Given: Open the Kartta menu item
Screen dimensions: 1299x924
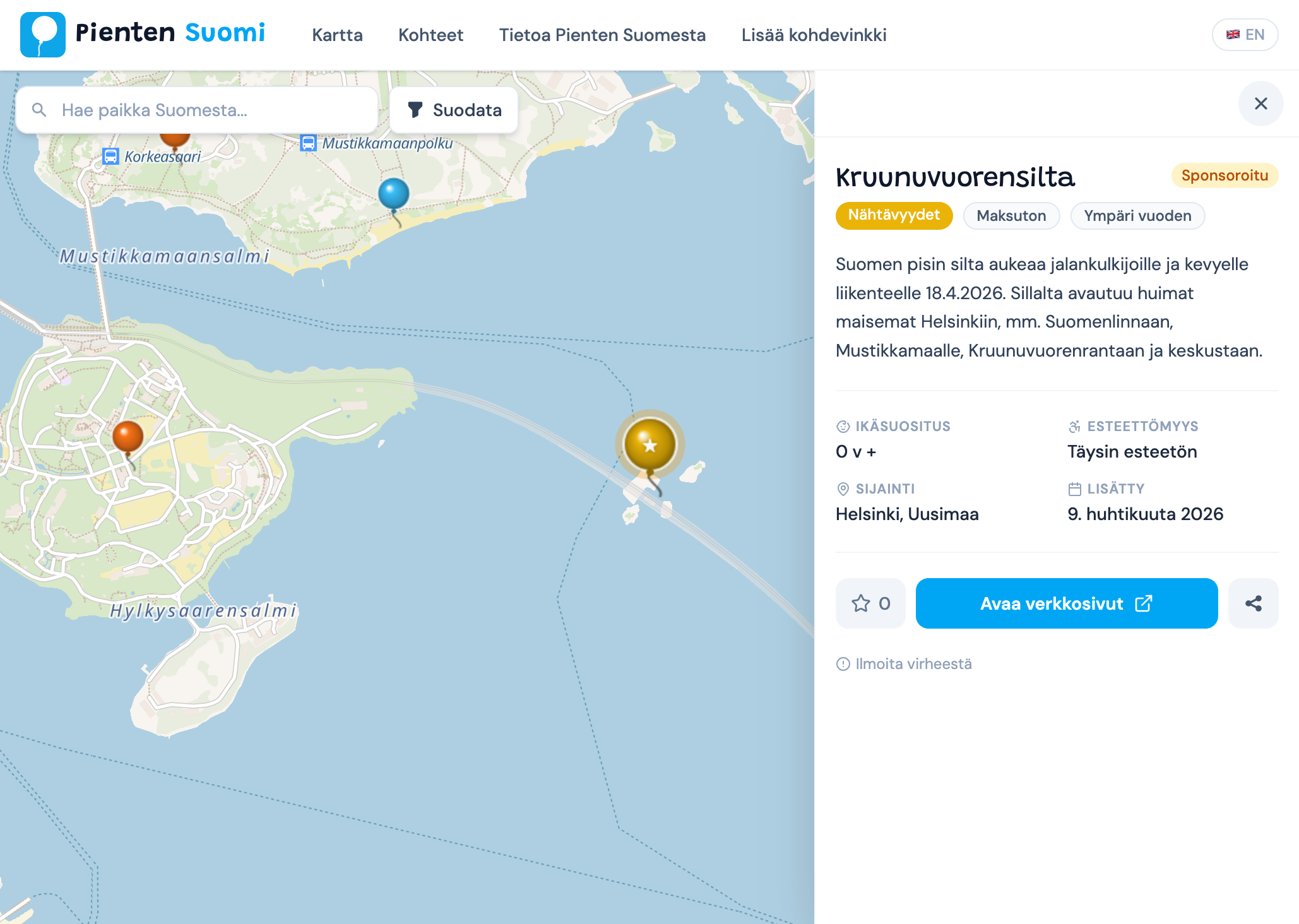Looking at the screenshot, I should [x=337, y=35].
